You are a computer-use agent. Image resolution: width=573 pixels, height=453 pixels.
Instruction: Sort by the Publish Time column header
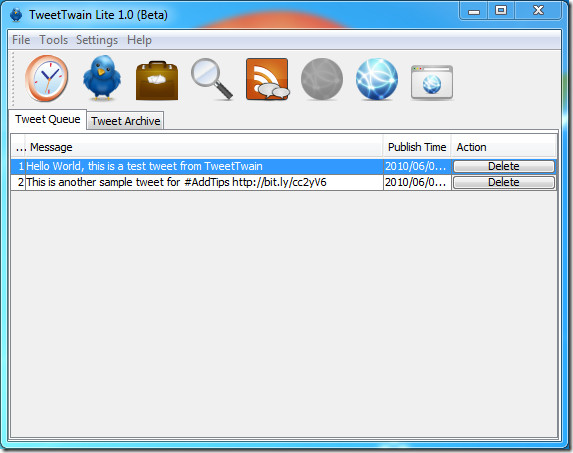point(417,147)
